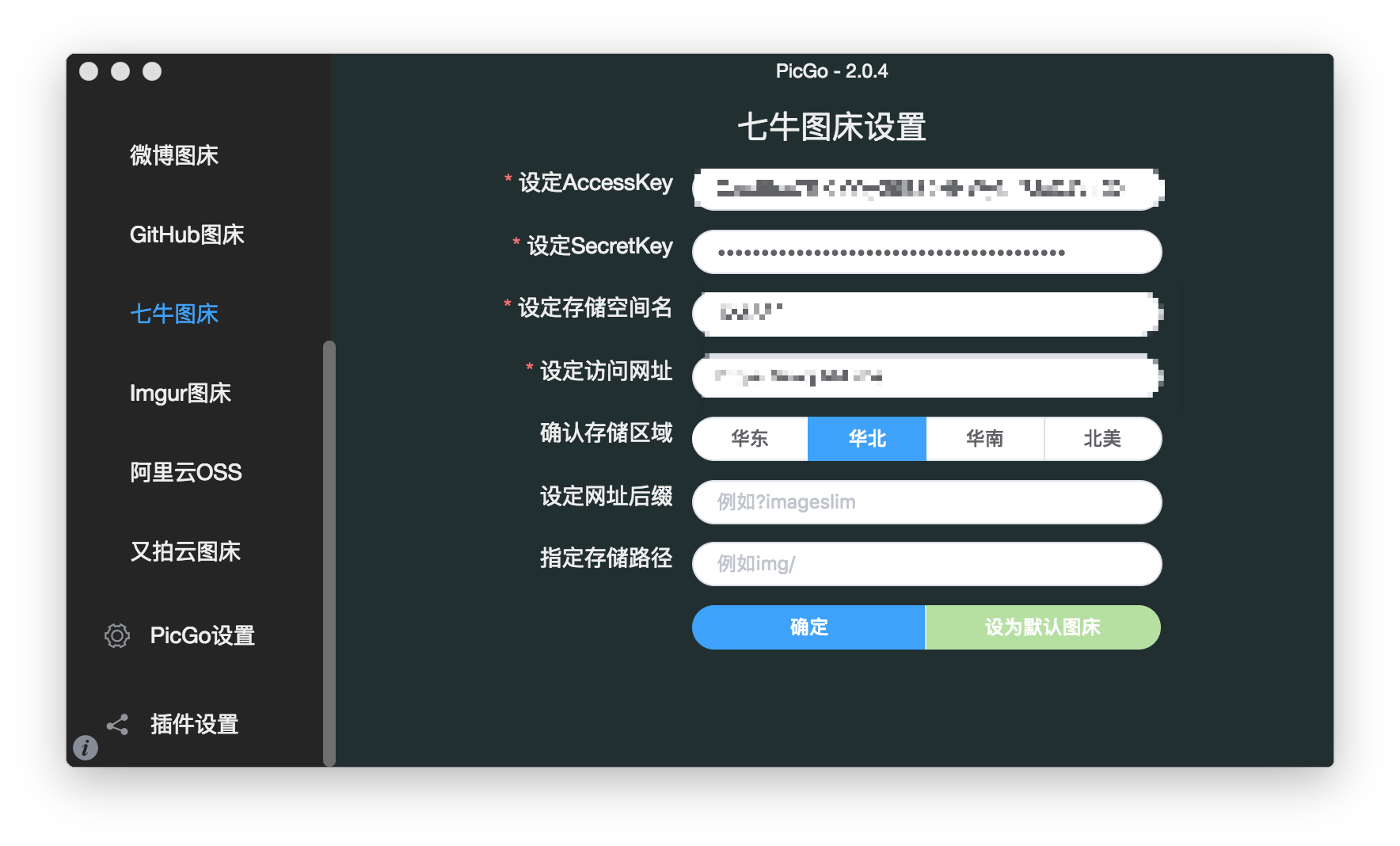Open 又拍云图床 settings page

[x=185, y=551]
